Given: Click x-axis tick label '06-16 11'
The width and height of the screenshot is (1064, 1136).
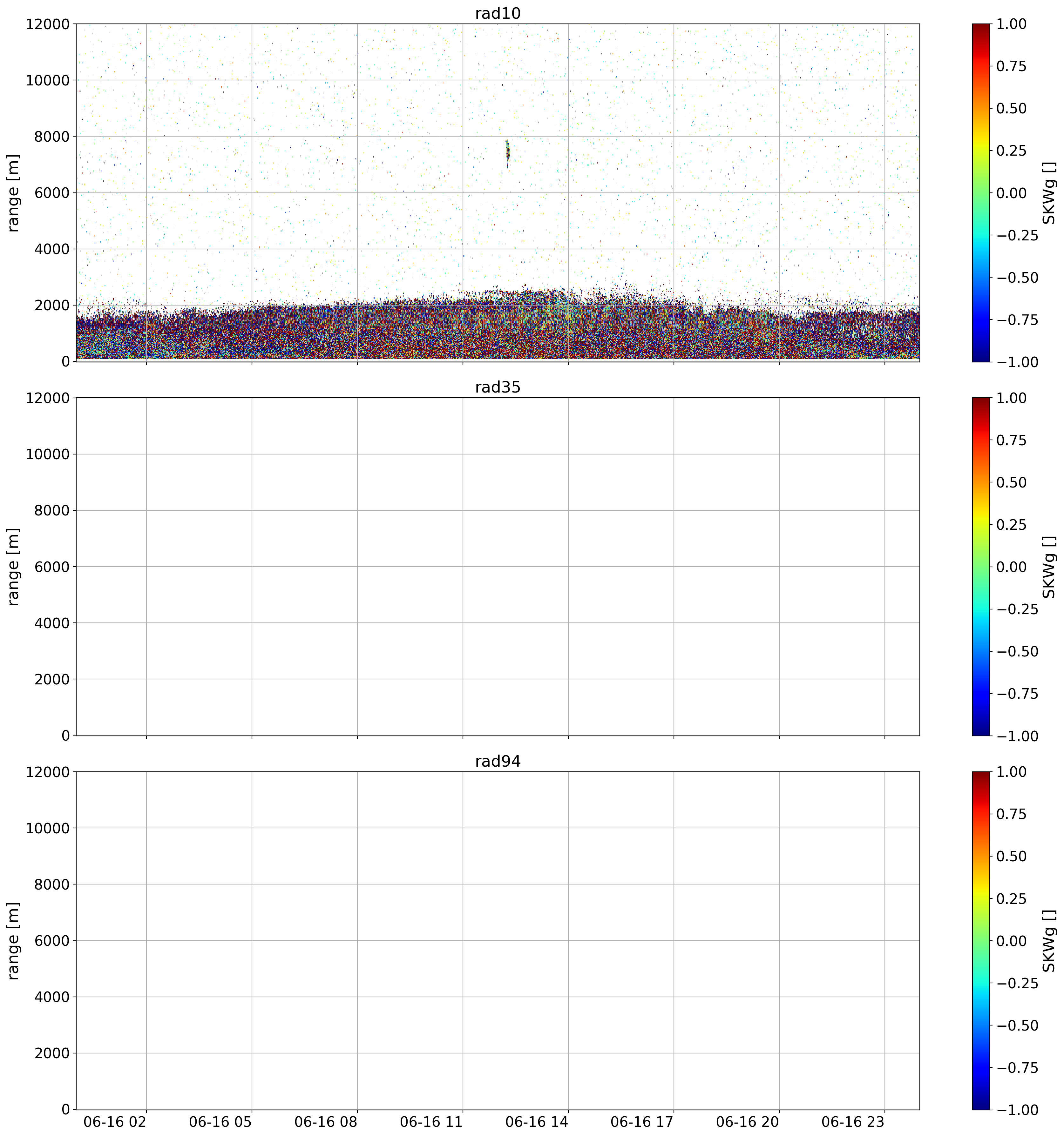Looking at the screenshot, I should (432, 1122).
